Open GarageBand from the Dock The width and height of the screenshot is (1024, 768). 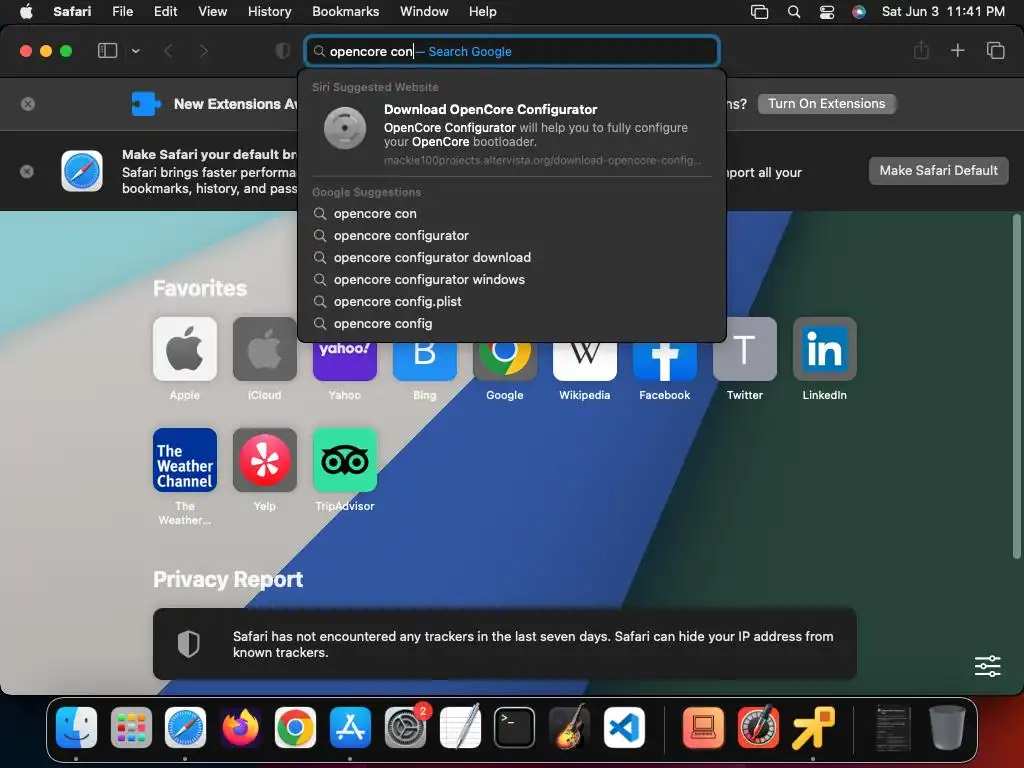pos(569,727)
